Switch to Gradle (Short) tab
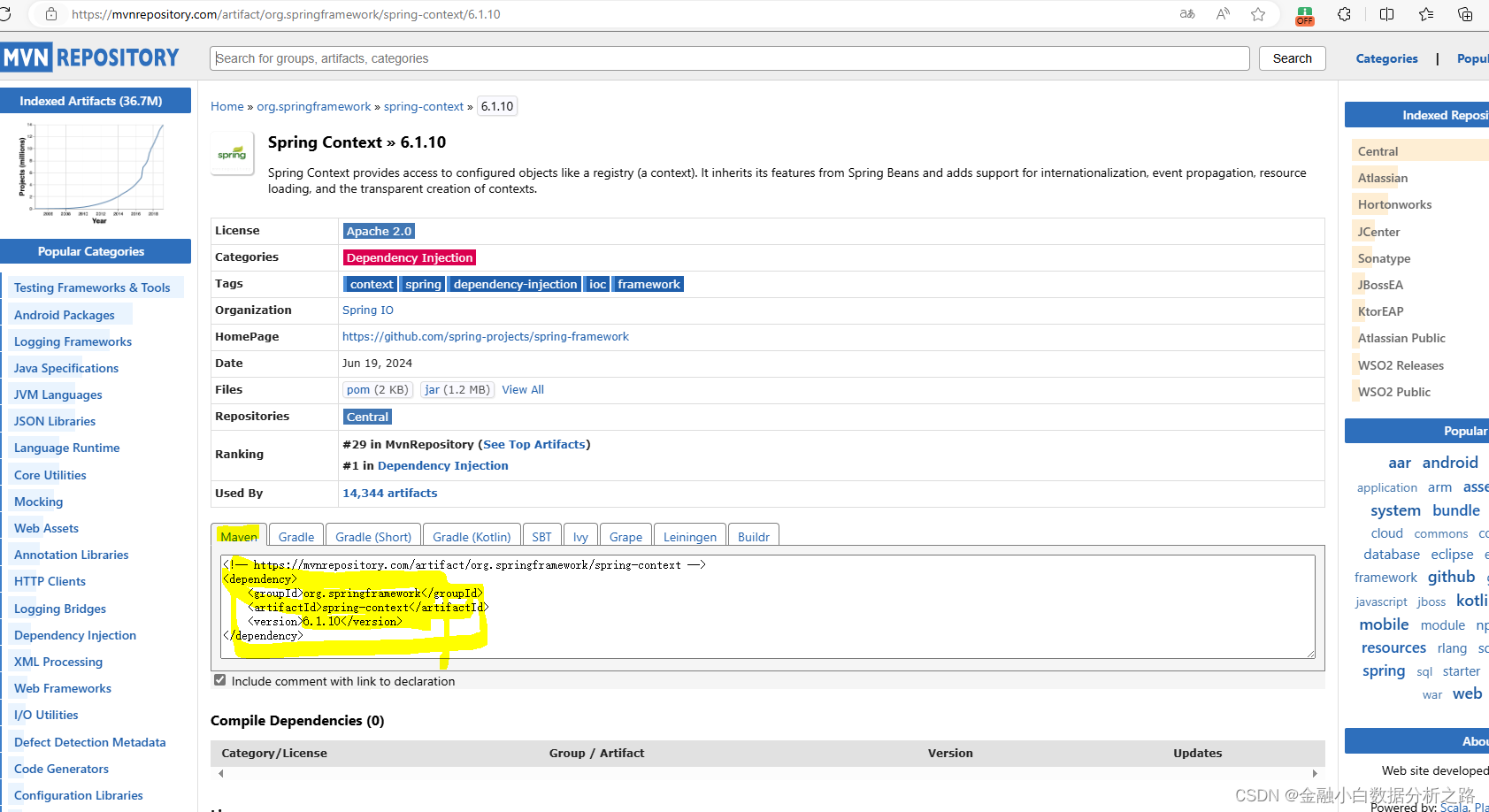 pyautogui.click(x=373, y=536)
